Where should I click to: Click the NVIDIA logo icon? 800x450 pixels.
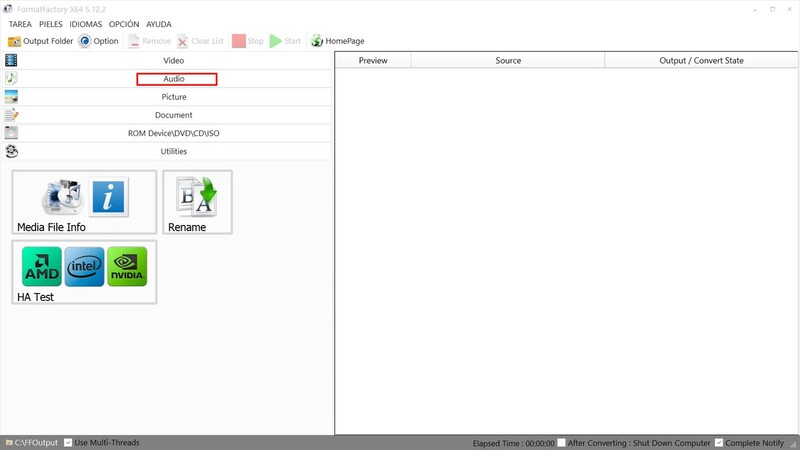(x=127, y=266)
